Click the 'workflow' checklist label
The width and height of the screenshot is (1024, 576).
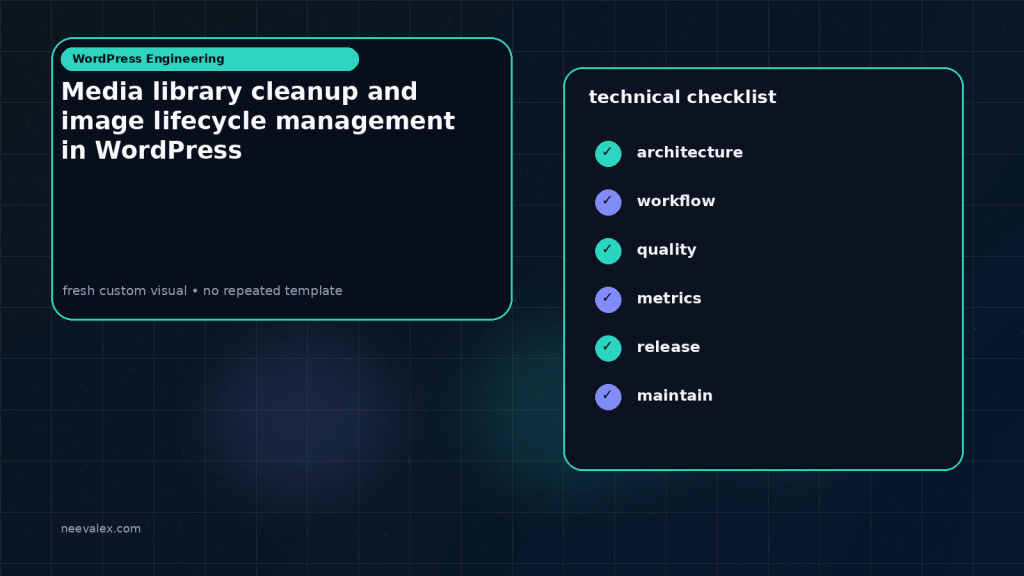(676, 201)
